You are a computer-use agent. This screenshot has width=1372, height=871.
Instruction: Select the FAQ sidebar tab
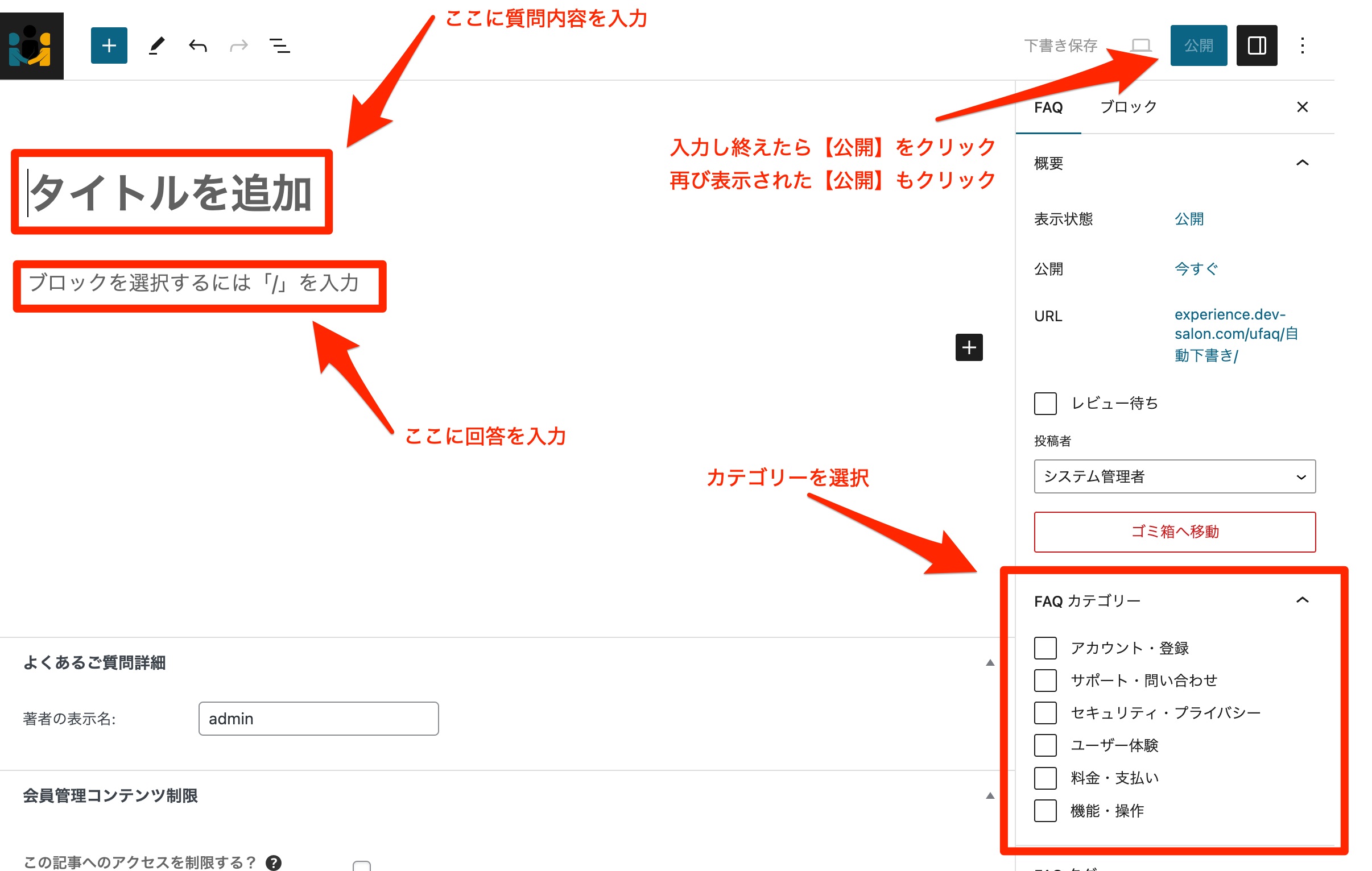click(x=1048, y=107)
